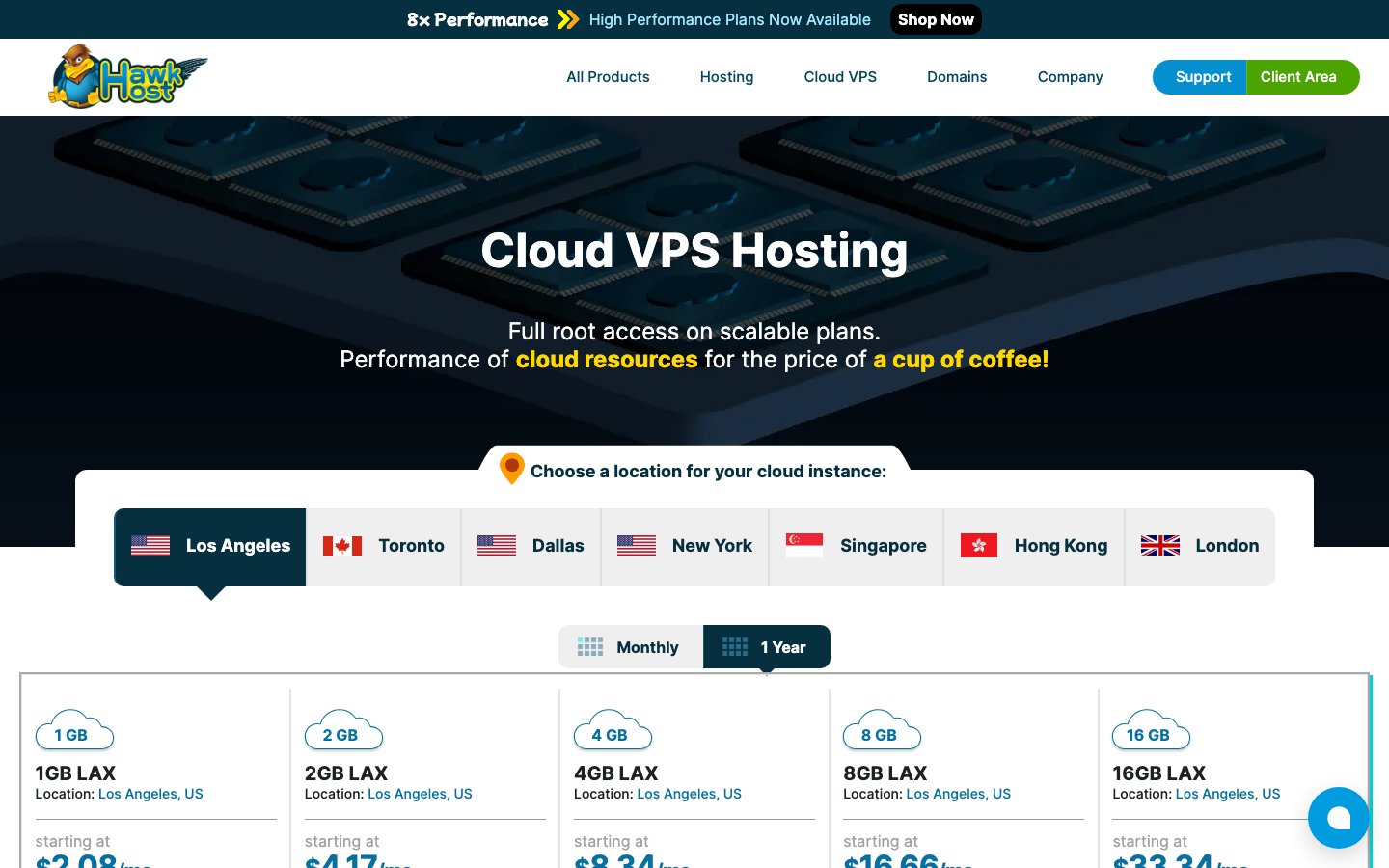Select the New York location tab

pyautogui.click(x=685, y=547)
